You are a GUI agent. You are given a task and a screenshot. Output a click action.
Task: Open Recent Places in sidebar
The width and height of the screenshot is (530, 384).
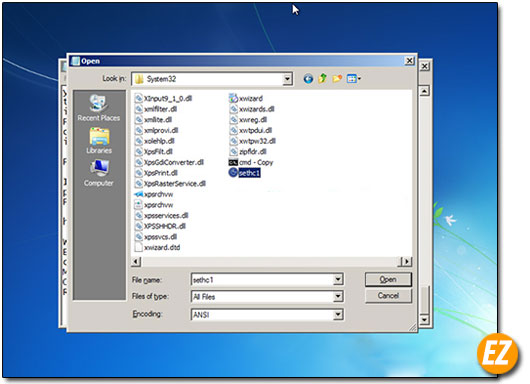click(99, 107)
